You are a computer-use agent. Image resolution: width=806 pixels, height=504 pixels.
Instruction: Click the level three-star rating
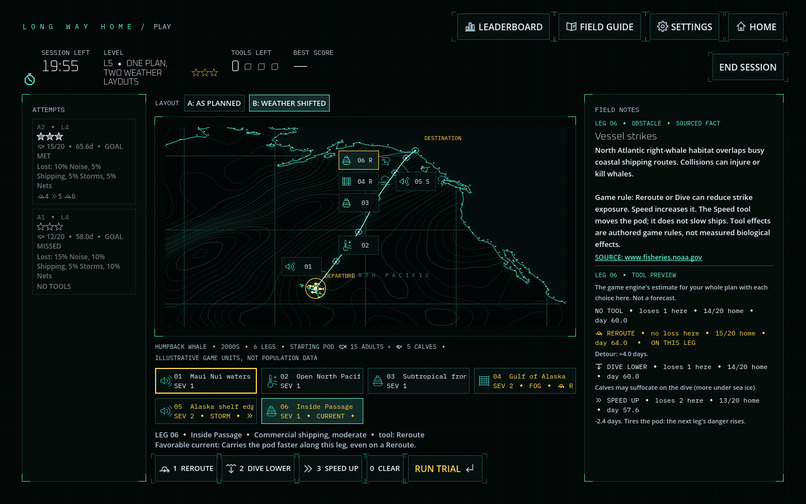(205, 73)
